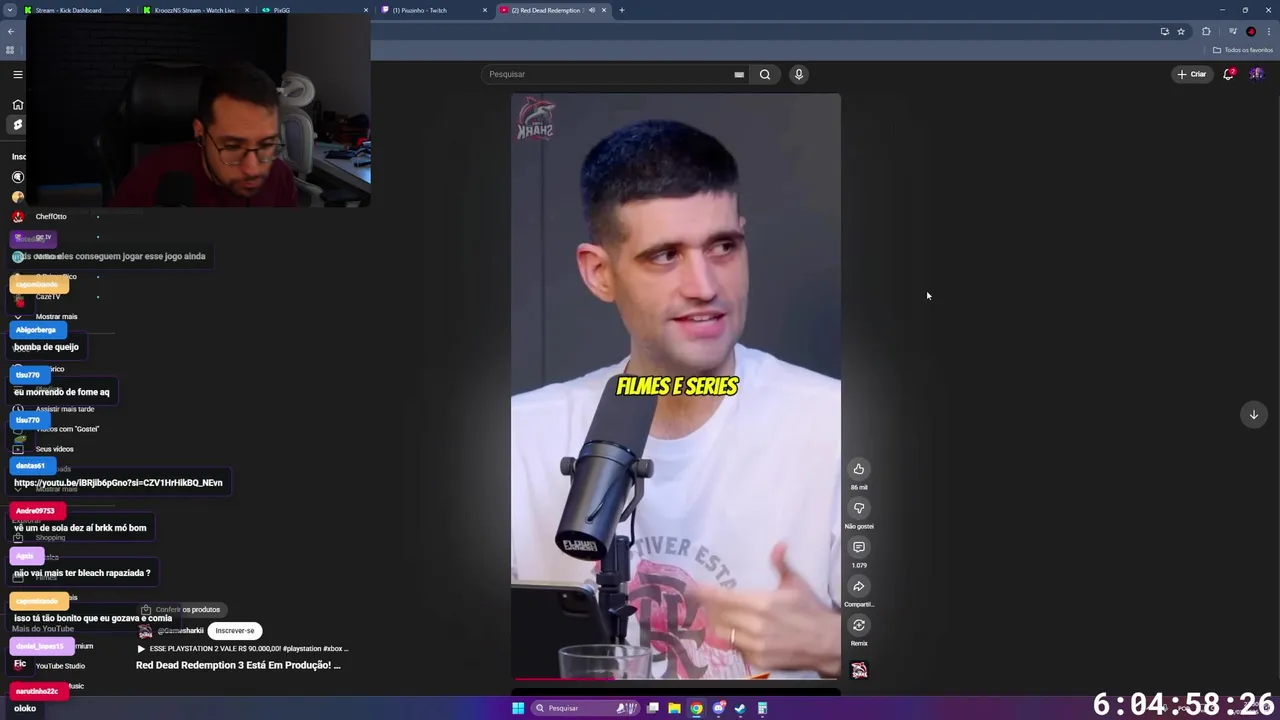Select the Shorts icon in sidebar

pos(17,125)
